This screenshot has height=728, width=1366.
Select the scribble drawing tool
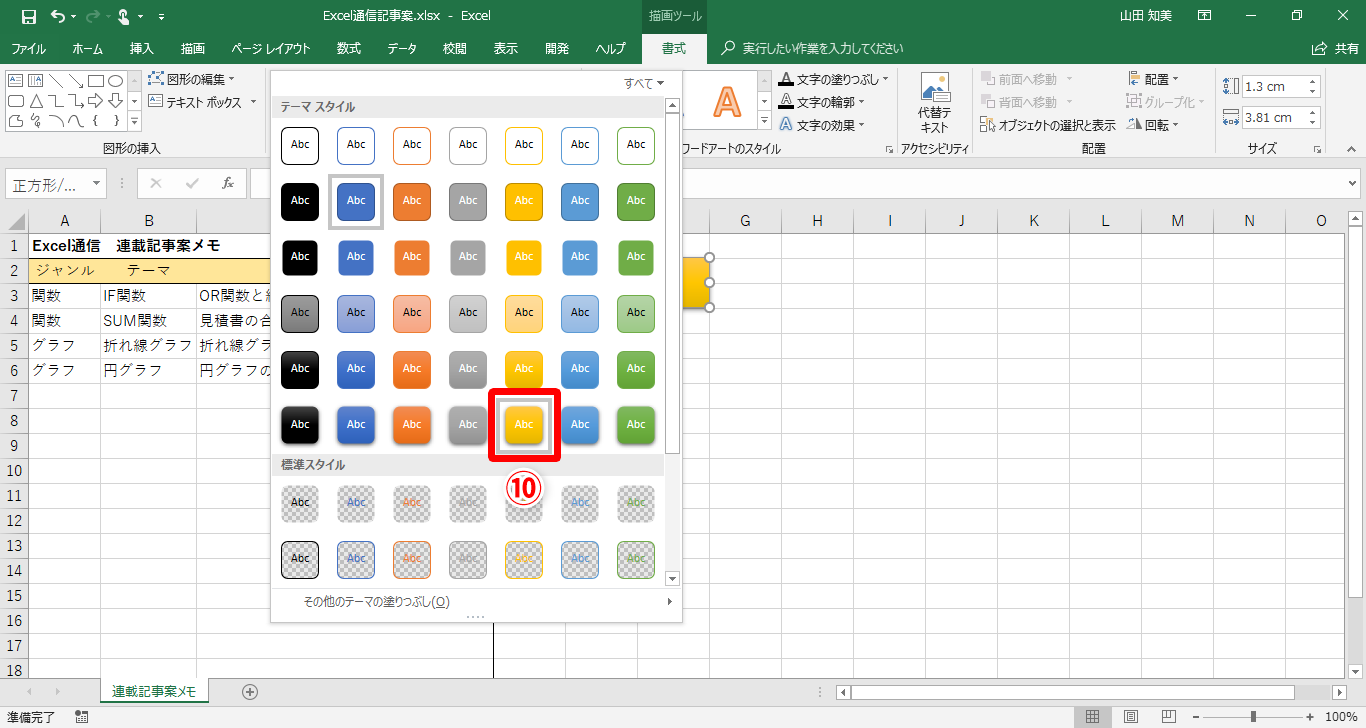click(35, 121)
